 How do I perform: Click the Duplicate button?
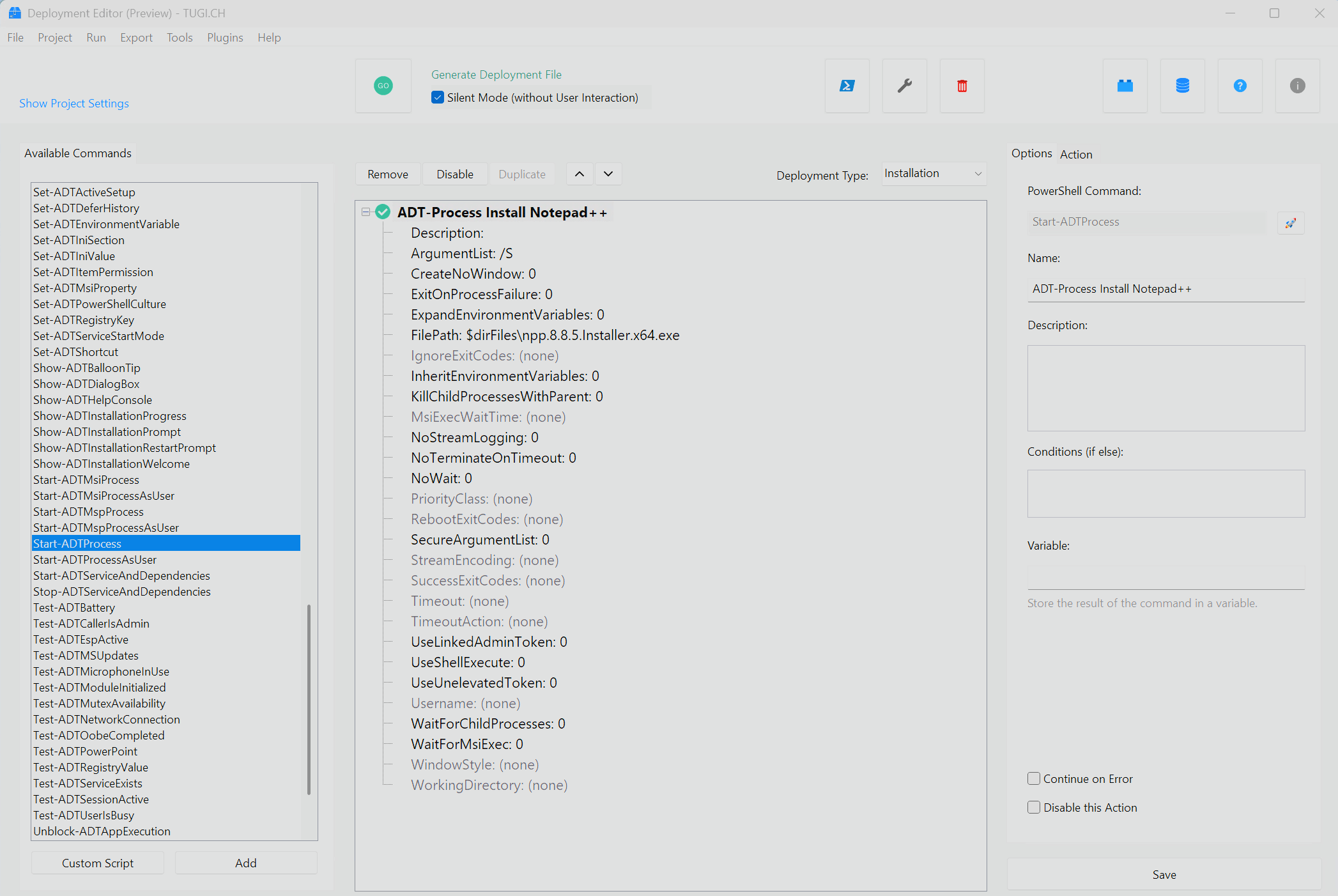[x=522, y=174]
